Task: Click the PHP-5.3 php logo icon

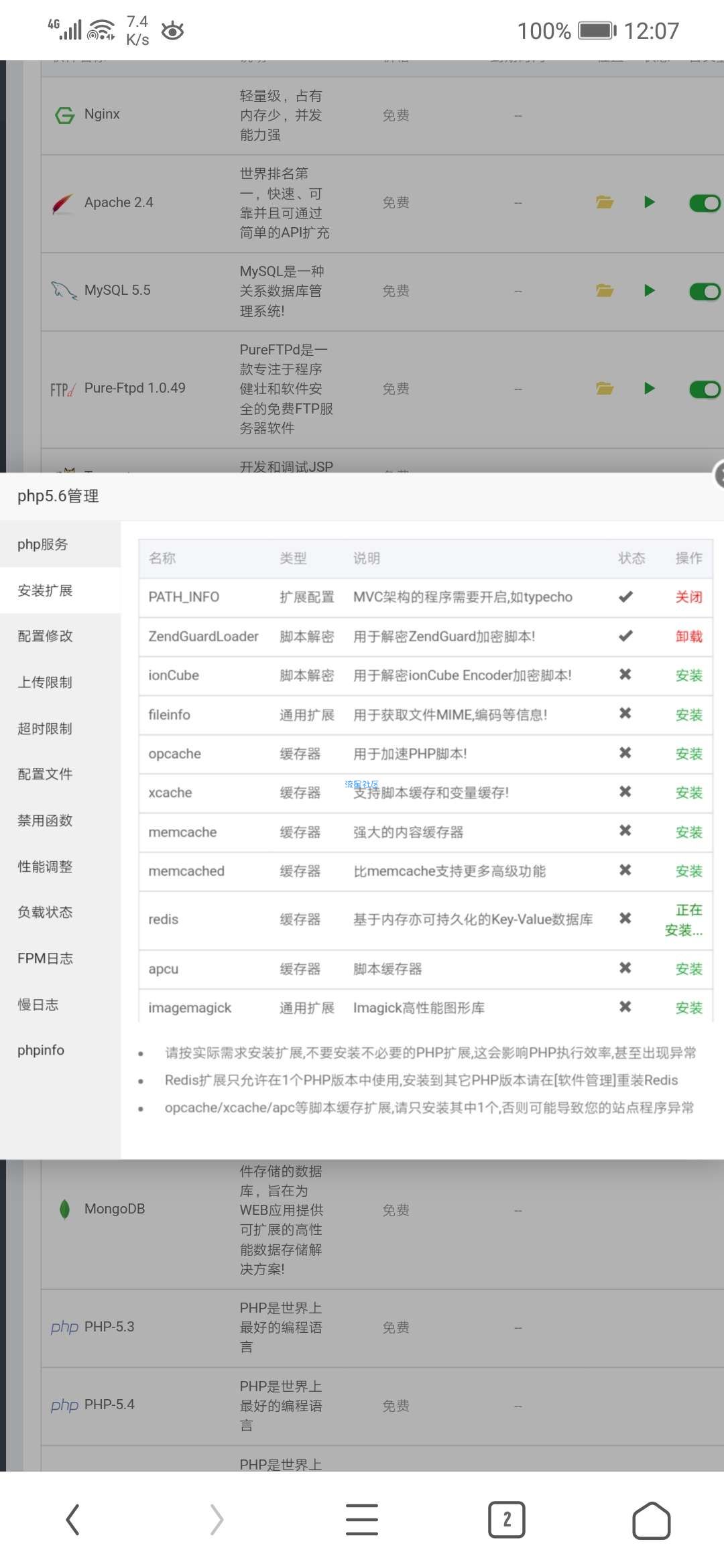Action: [64, 1327]
